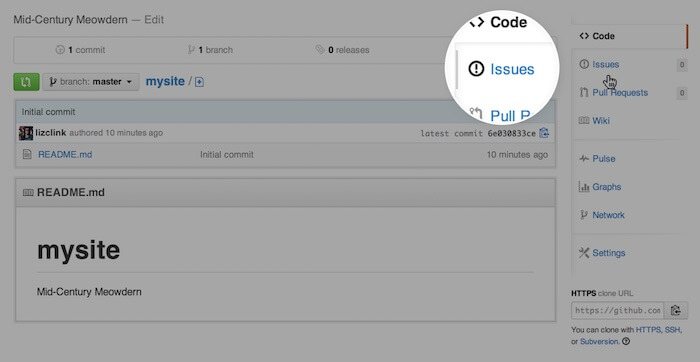
Task: Open the Network branch icon
Action: [x=583, y=215]
